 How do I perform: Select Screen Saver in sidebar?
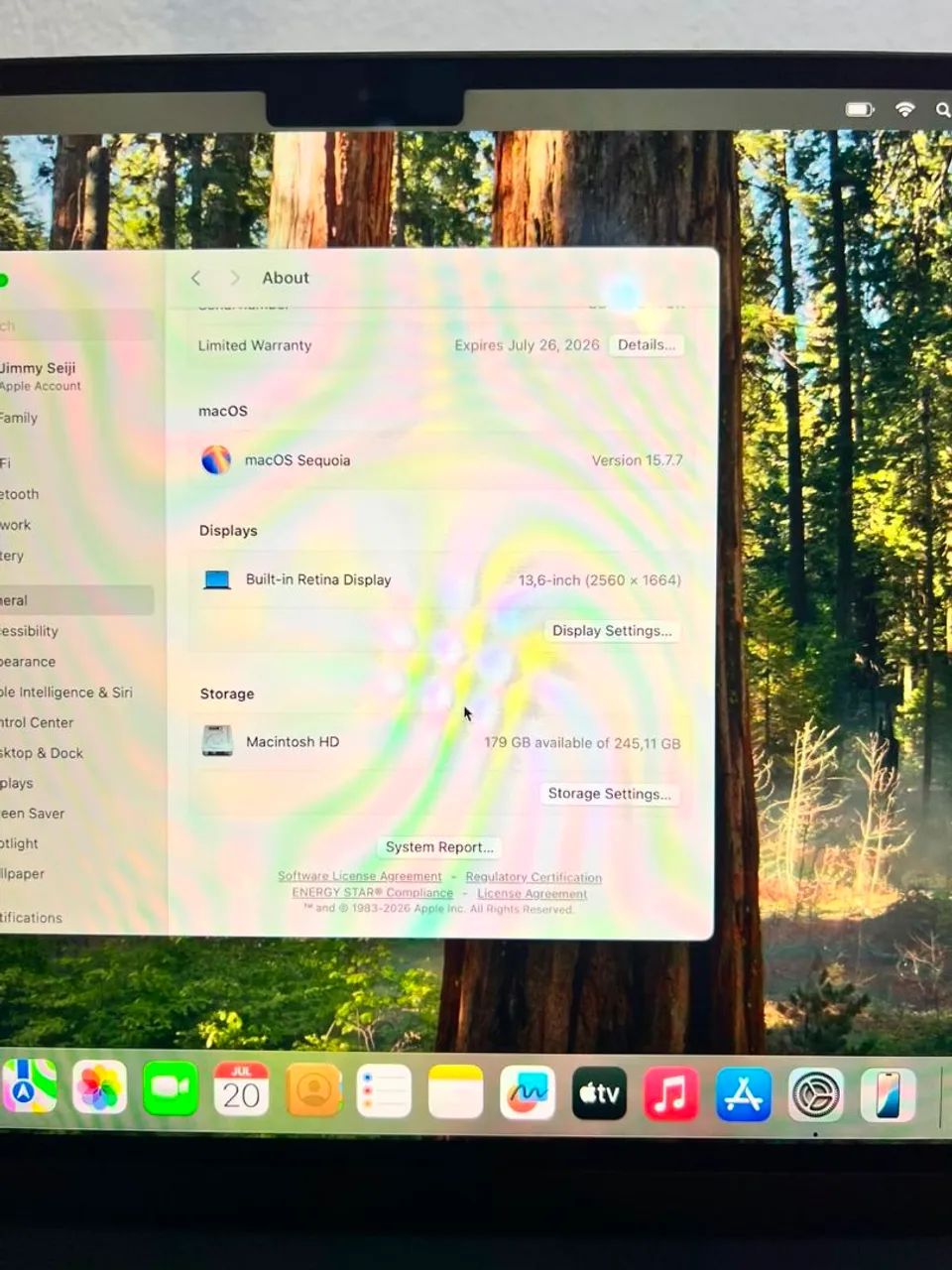[x=33, y=814]
